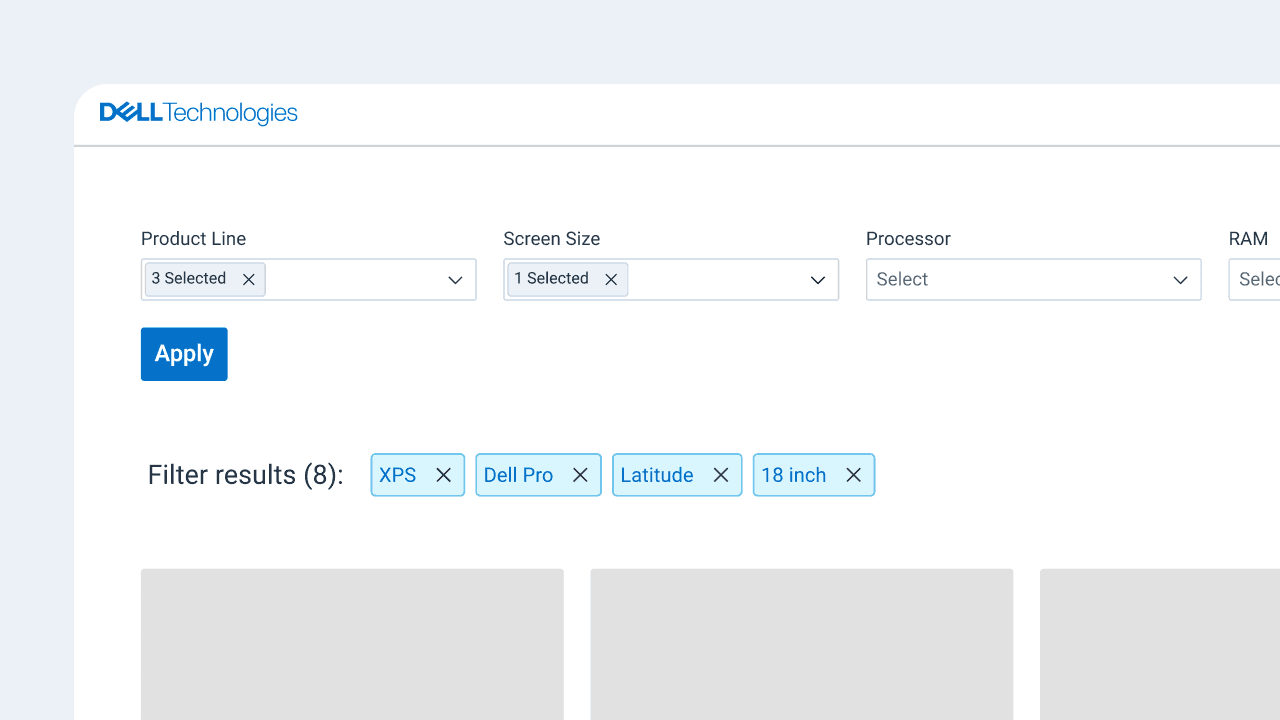Open the RAM dropdown
The image size is (1280, 720).
[1255, 280]
